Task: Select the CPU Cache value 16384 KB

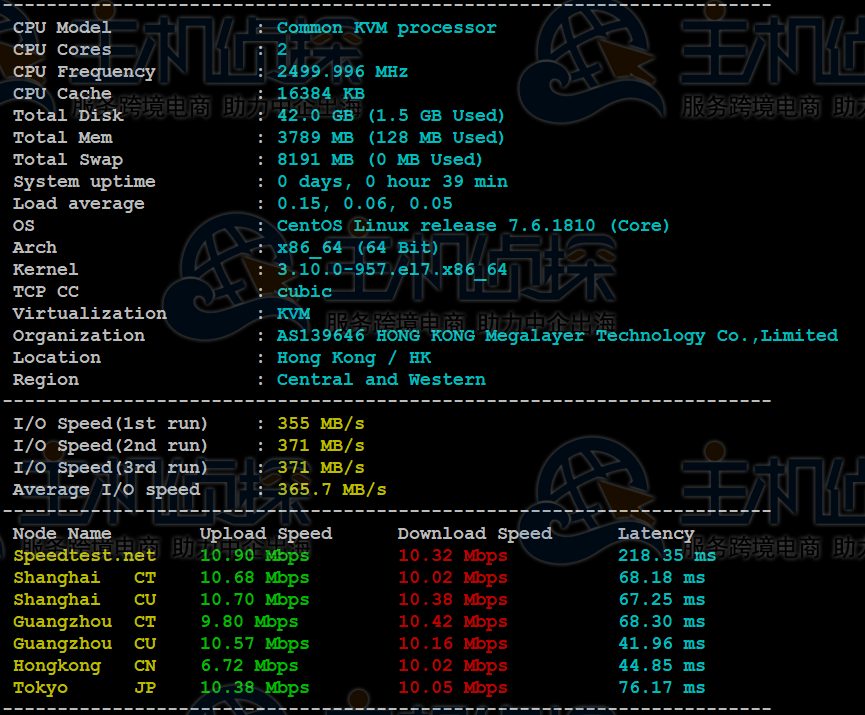Action: (320, 94)
